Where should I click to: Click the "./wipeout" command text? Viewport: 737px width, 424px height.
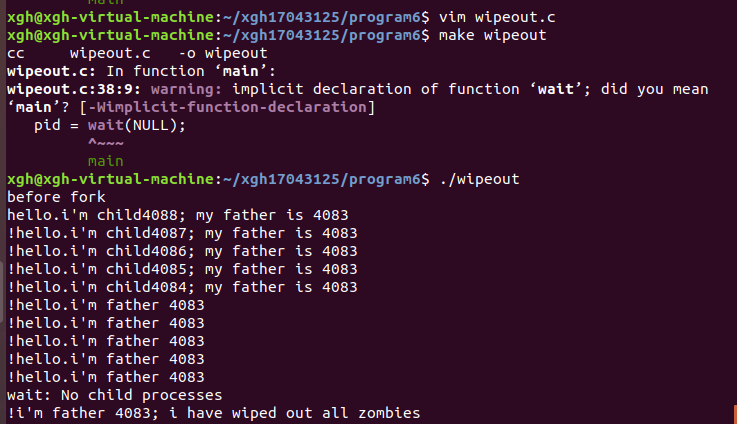tap(479, 179)
